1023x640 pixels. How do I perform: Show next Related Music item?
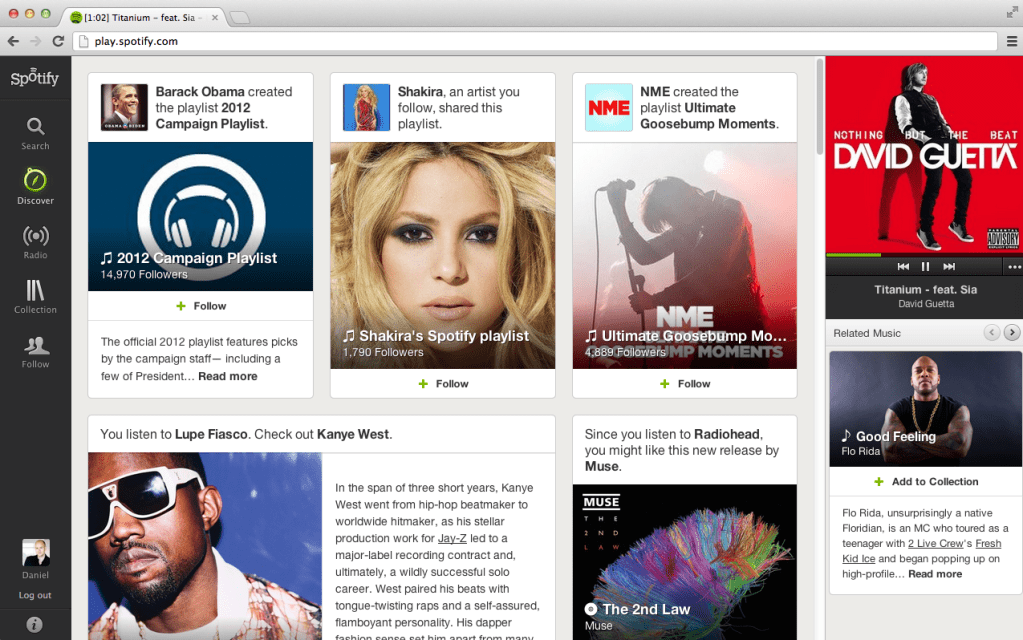coord(1011,333)
